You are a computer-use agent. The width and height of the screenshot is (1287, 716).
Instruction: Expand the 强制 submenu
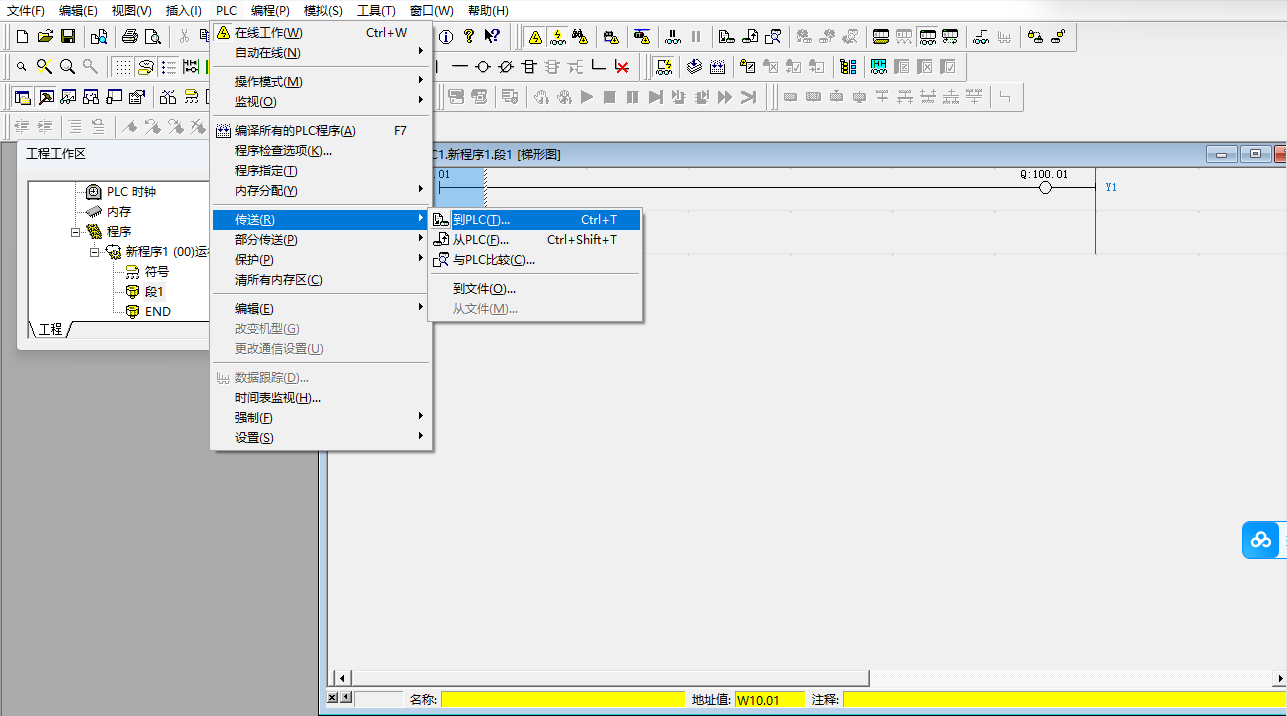[x=322, y=418]
